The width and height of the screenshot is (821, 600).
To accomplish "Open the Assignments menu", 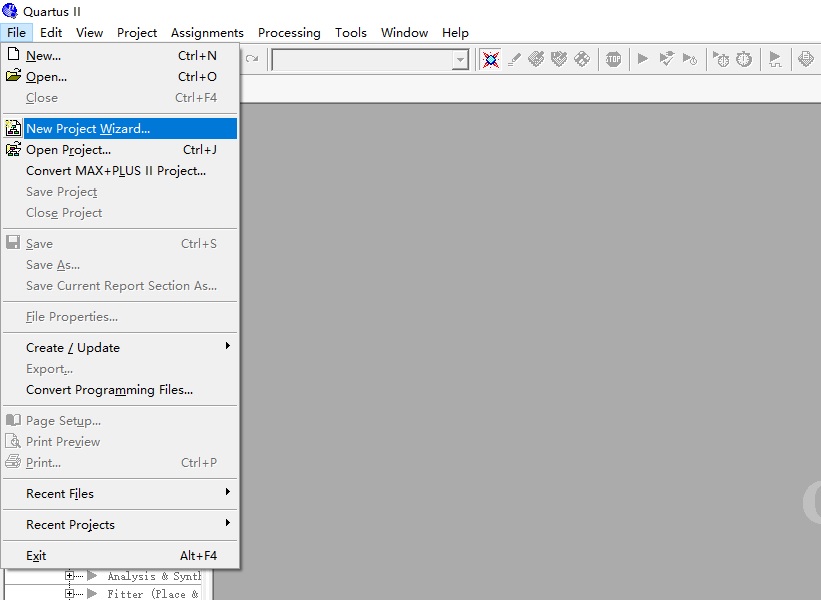I will click(207, 32).
